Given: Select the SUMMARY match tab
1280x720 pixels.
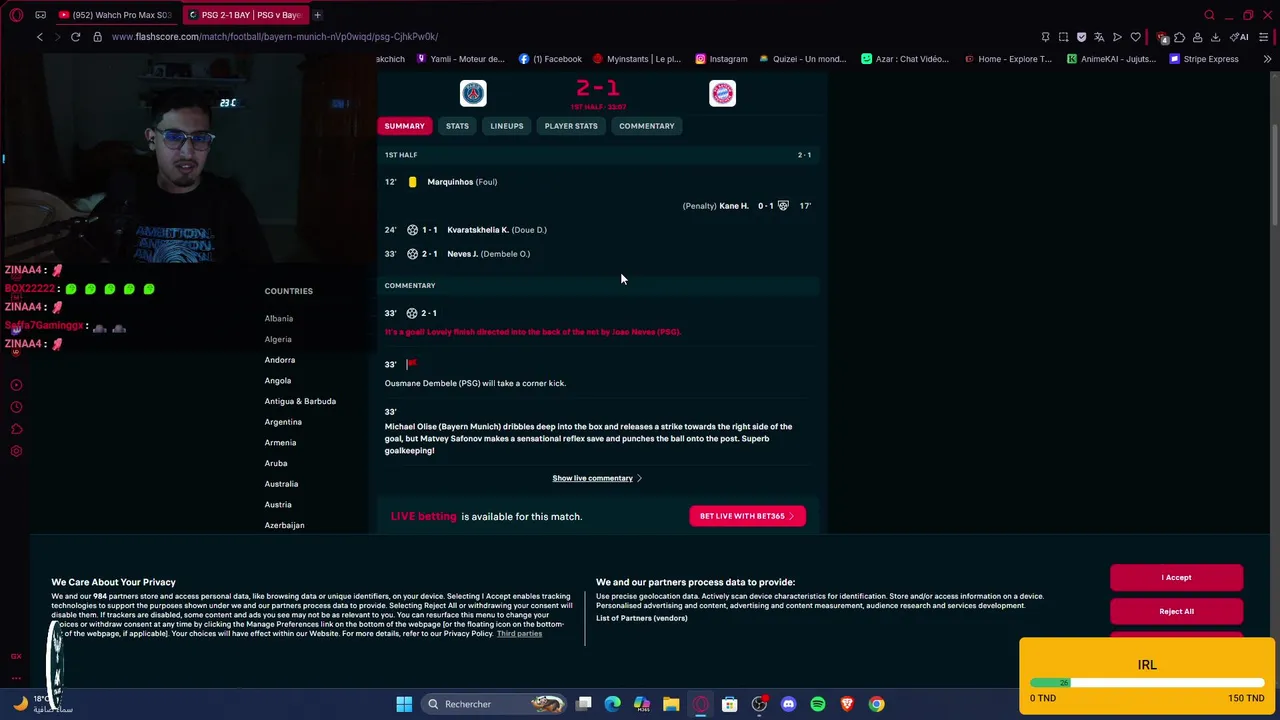Looking at the screenshot, I should click(405, 126).
